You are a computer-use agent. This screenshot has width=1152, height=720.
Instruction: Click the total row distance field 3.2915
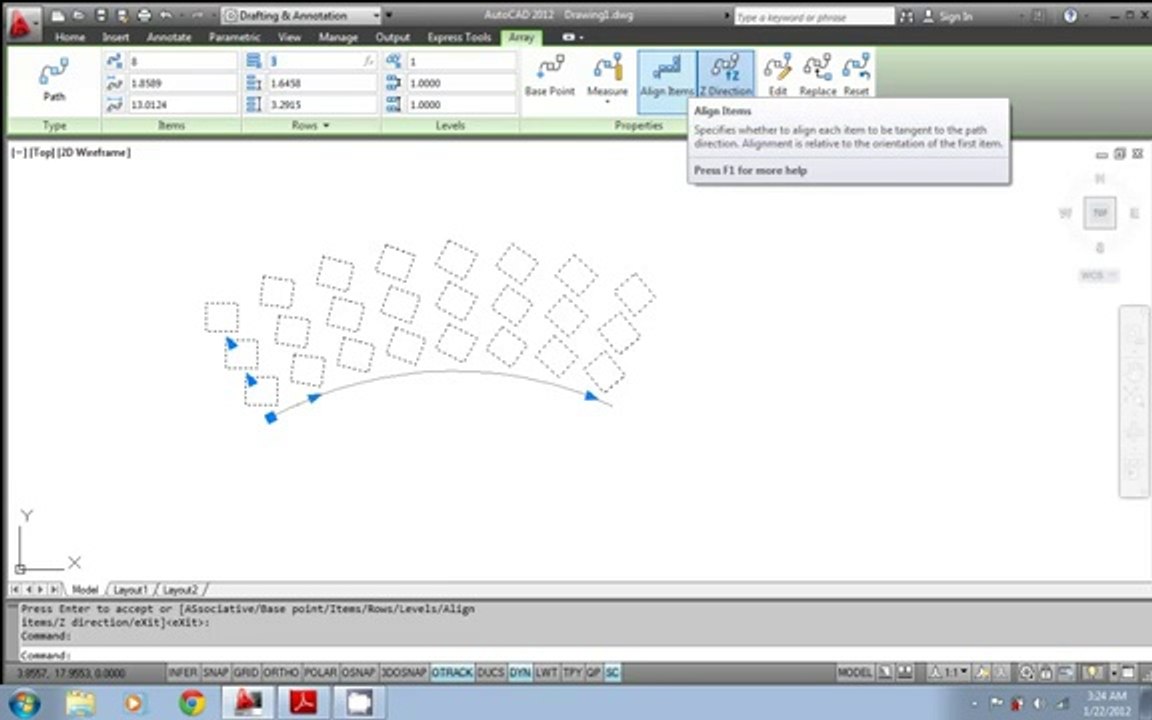[x=322, y=105]
